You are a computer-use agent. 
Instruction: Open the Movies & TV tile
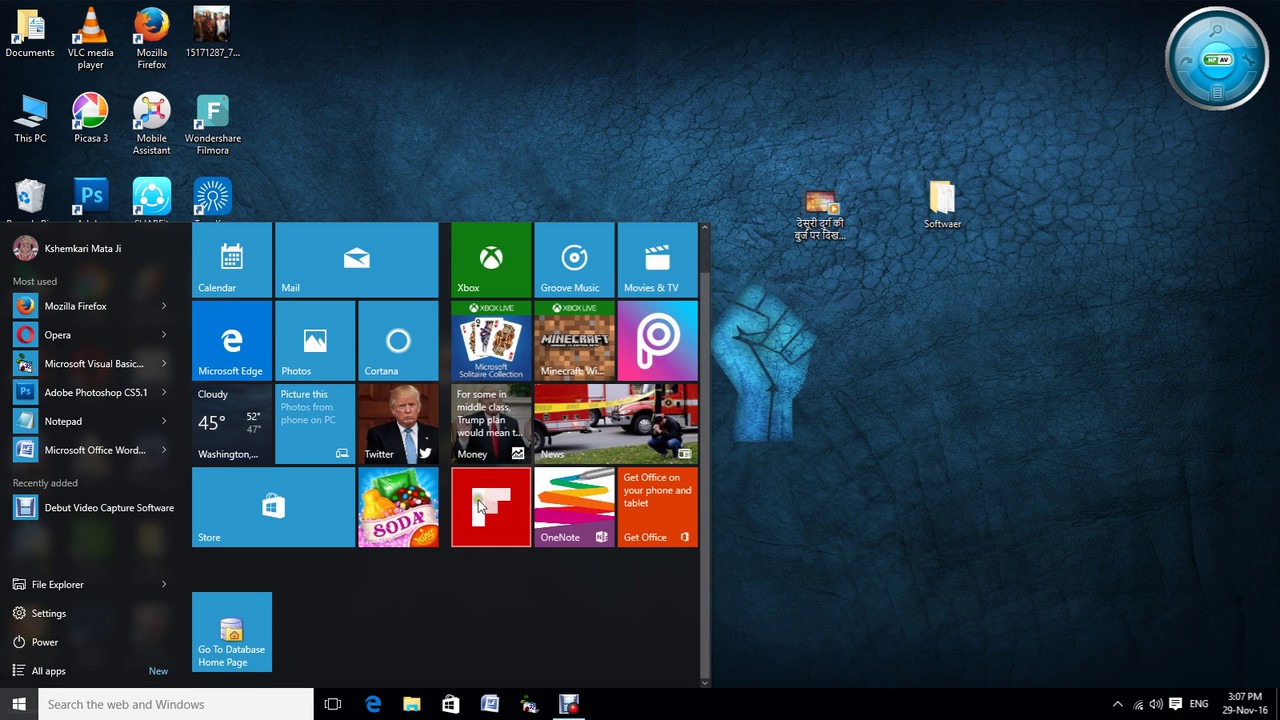(x=657, y=260)
